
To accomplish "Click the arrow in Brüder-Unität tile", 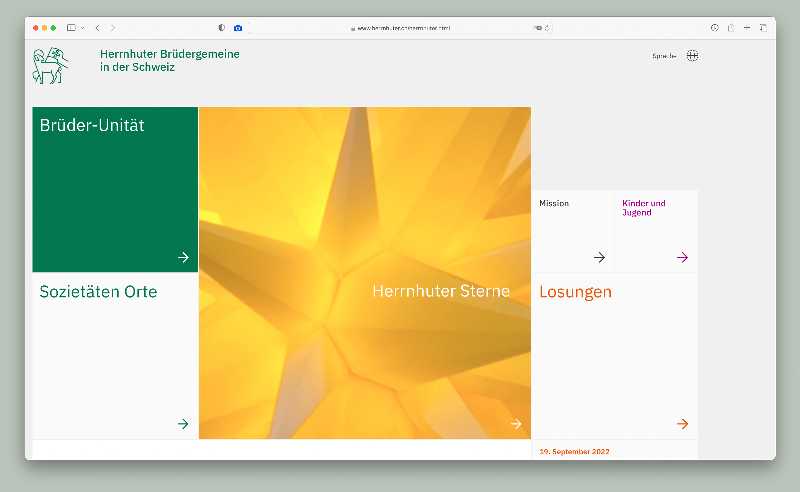I will click(x=183, y=257).
